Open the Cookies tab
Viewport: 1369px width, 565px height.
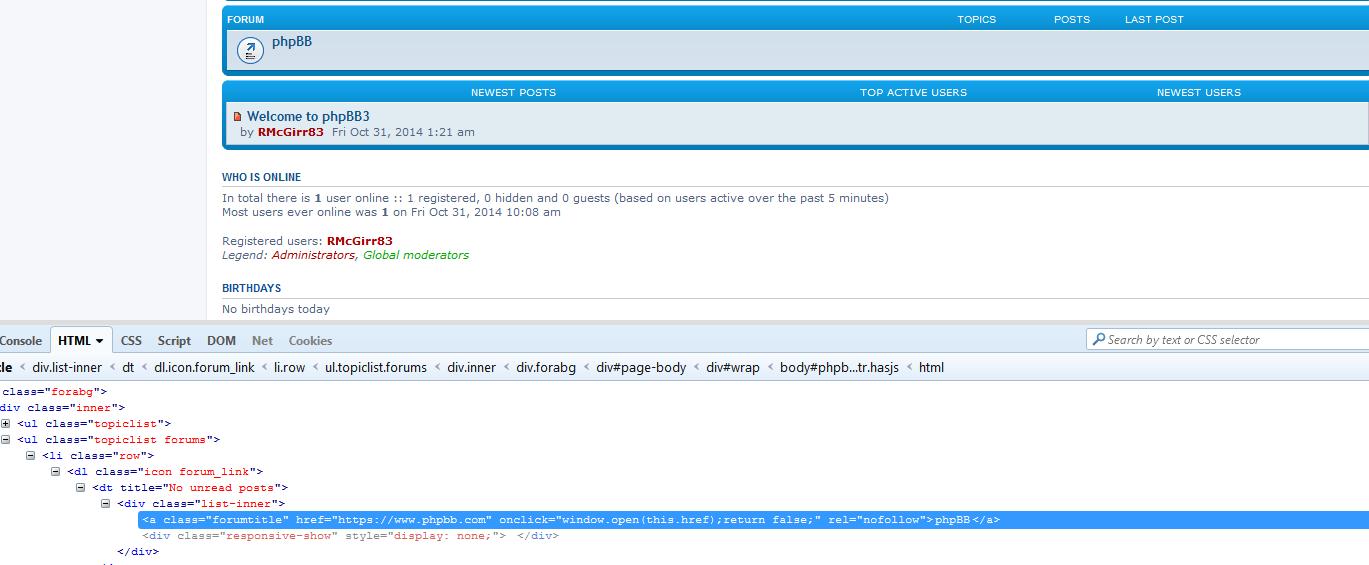click(x=310, y=341)
